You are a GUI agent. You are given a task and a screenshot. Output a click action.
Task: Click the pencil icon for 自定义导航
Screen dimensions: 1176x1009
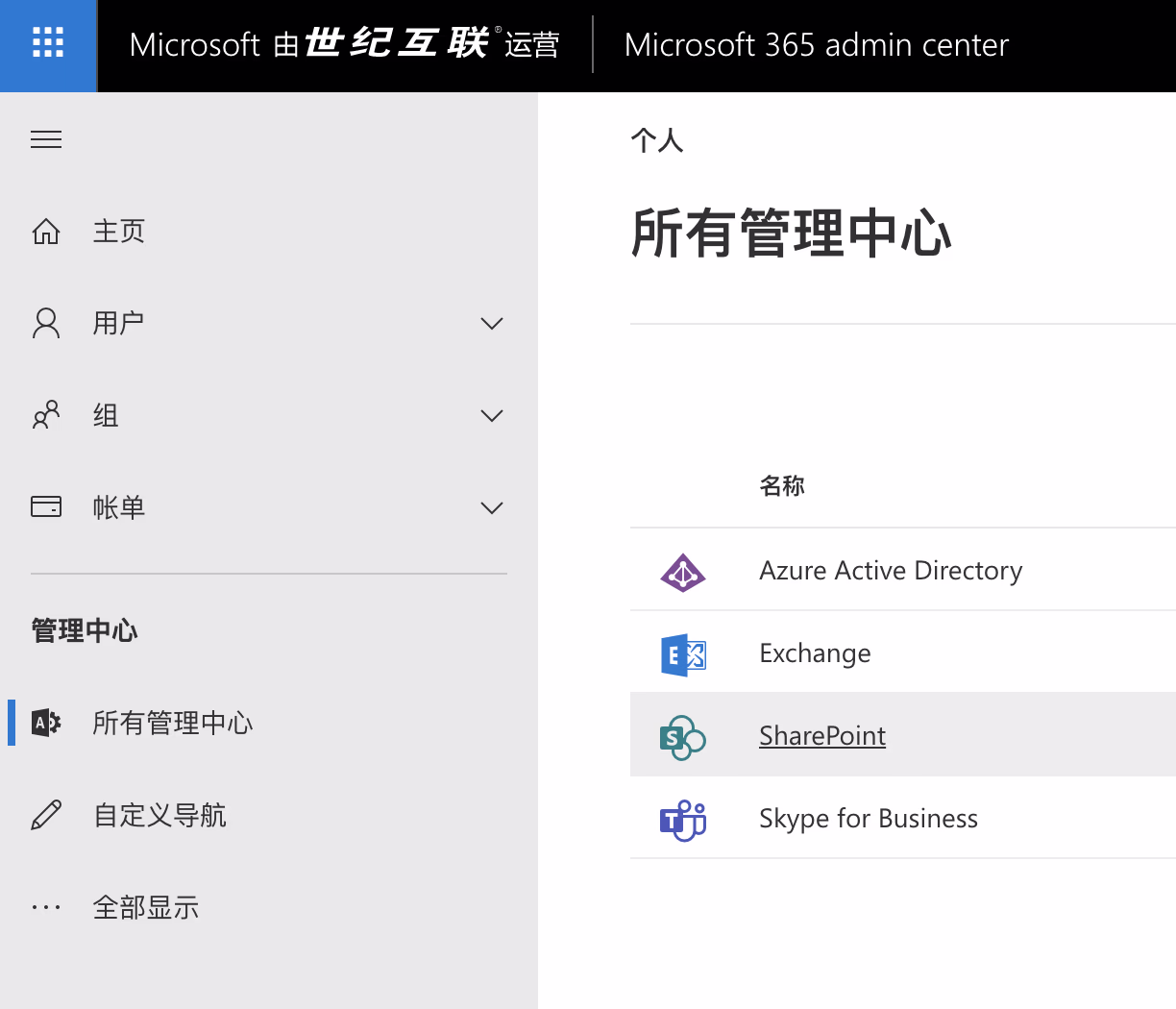click(x=46, y=816)
